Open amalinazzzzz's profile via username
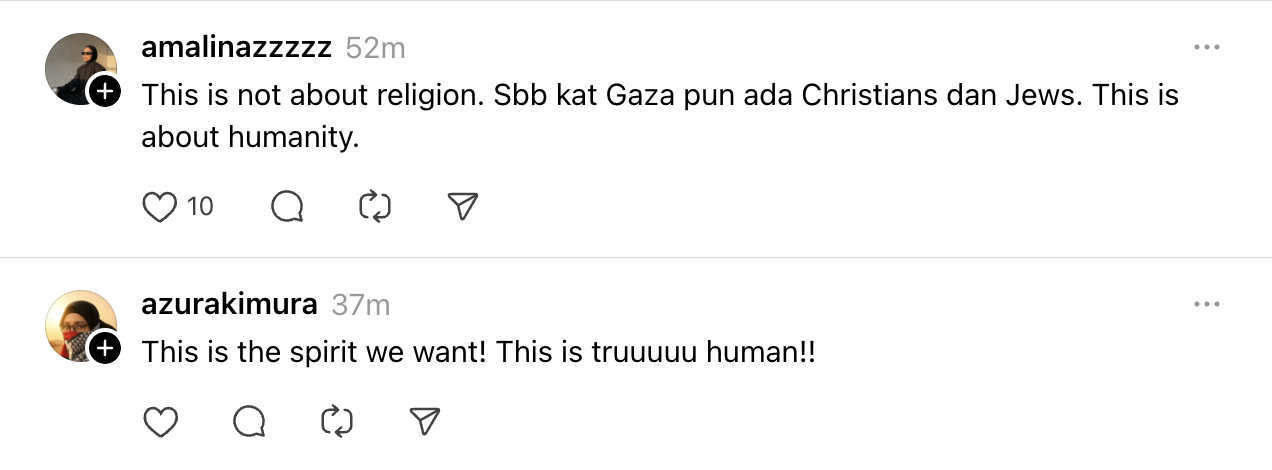The image size is (1272, 470). click(x=236, y=48)
